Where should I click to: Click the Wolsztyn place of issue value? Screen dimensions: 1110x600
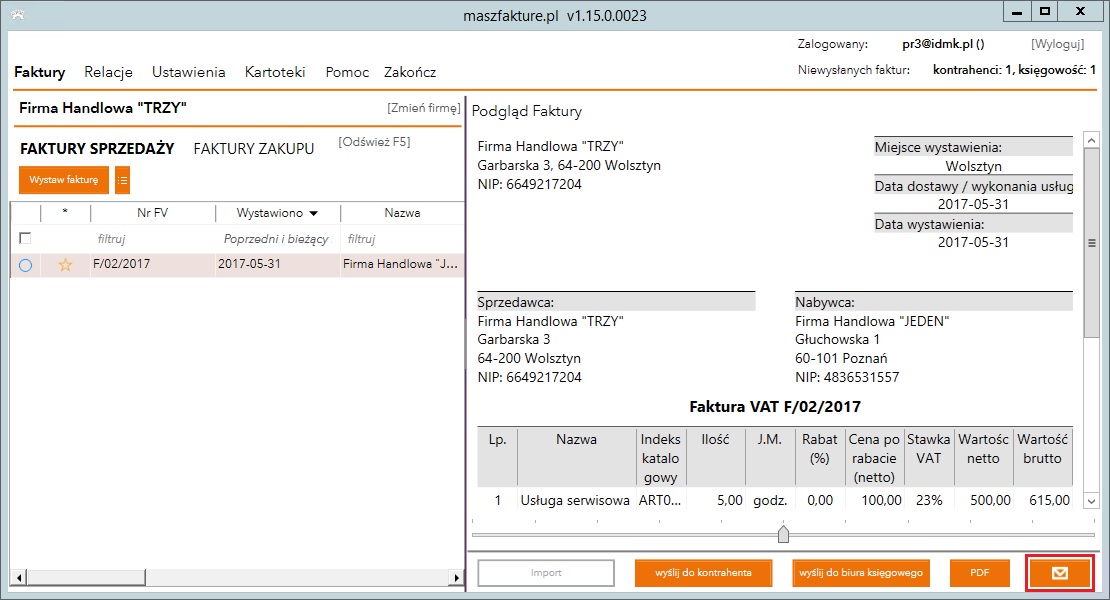(x=973, y=166)
